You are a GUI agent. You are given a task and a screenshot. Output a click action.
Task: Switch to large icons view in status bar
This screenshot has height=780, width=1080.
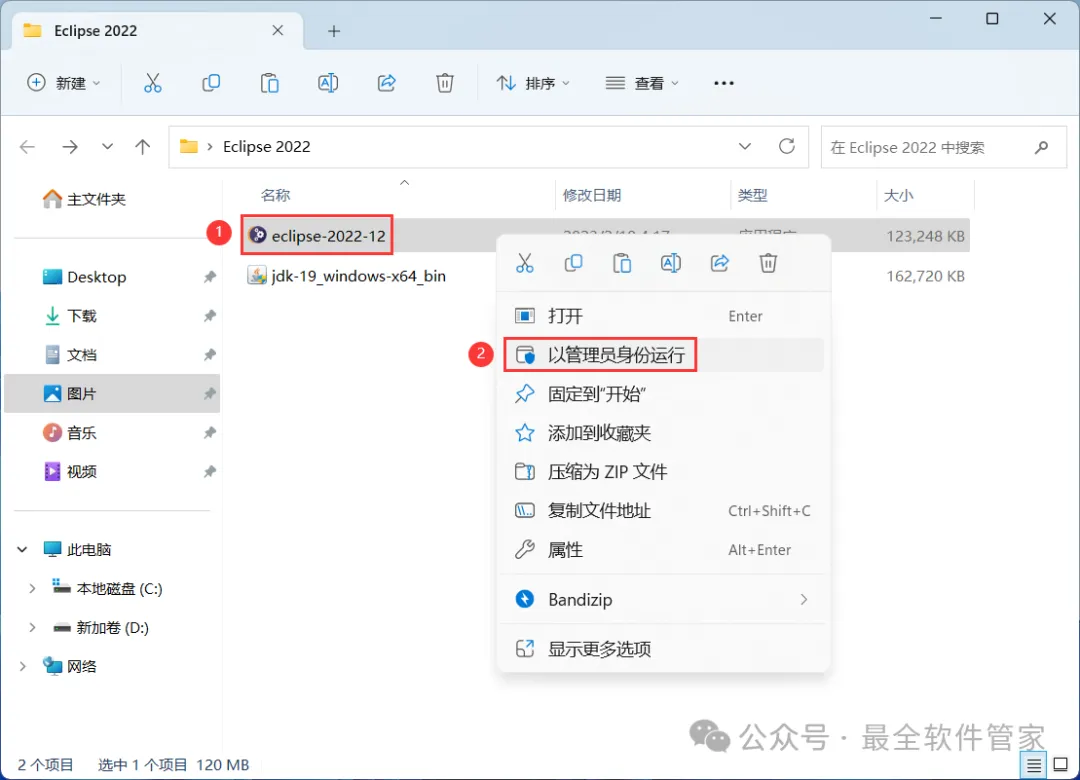coord(1061,765)
